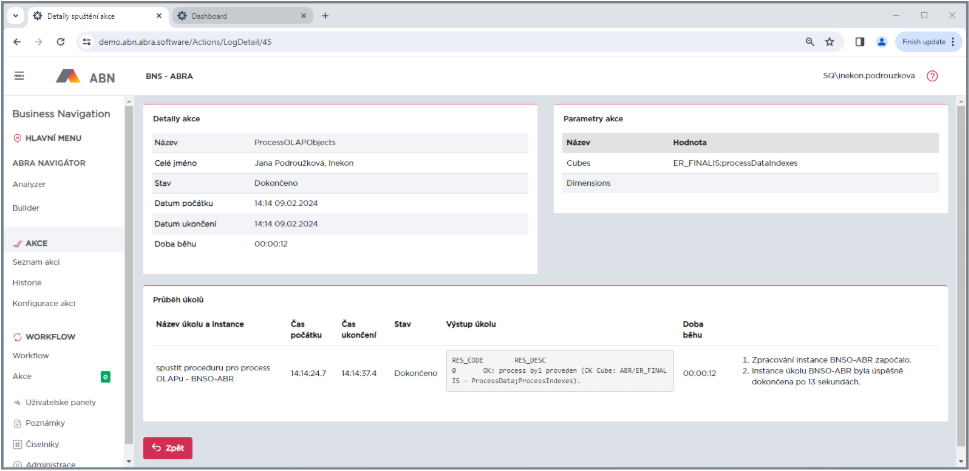The image size is (969, 471).
Task: Click the Hodnota column header
Action: pyautogui.click(x=690, y=142)
